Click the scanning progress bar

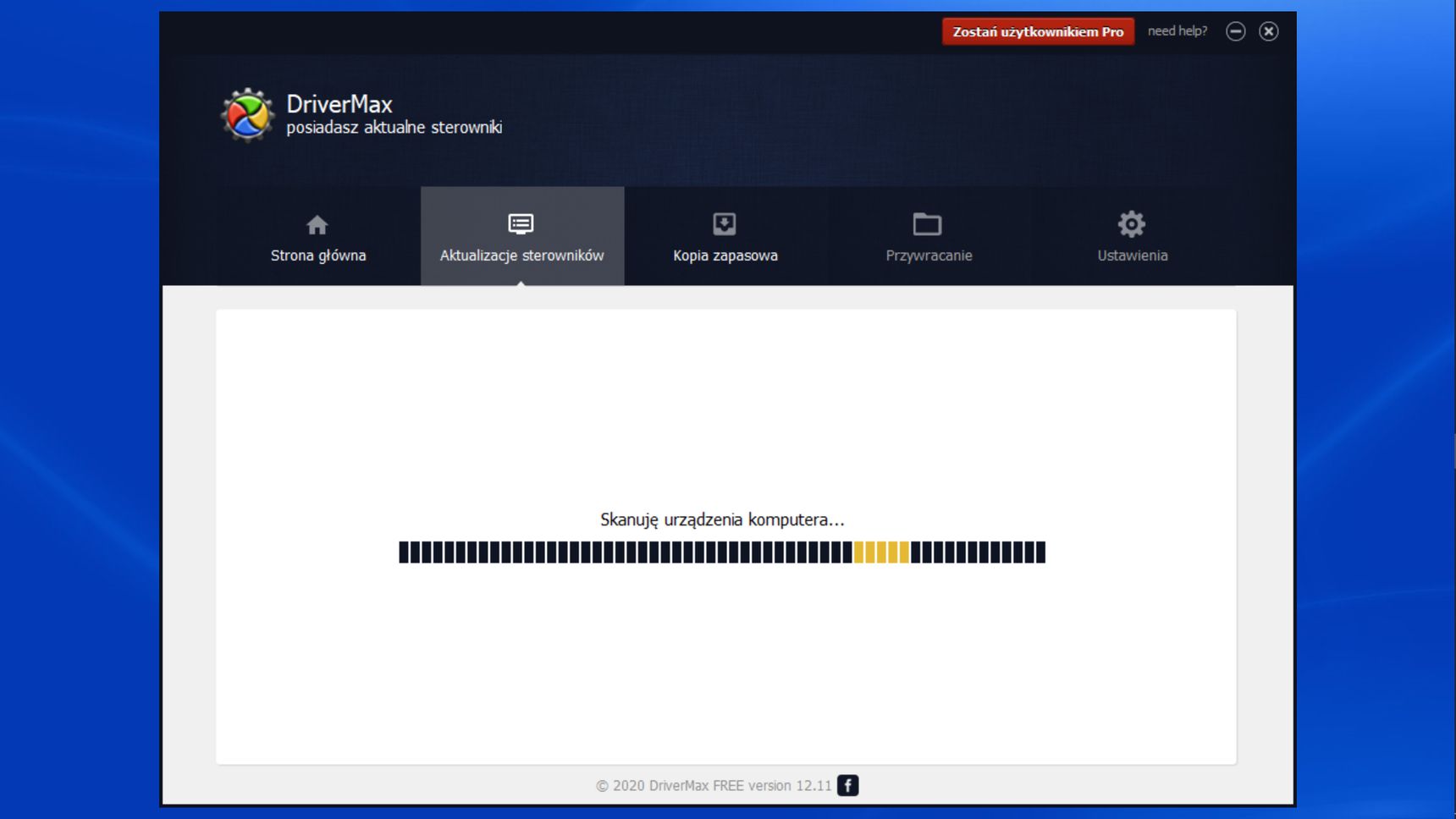[x=722, y=552]
